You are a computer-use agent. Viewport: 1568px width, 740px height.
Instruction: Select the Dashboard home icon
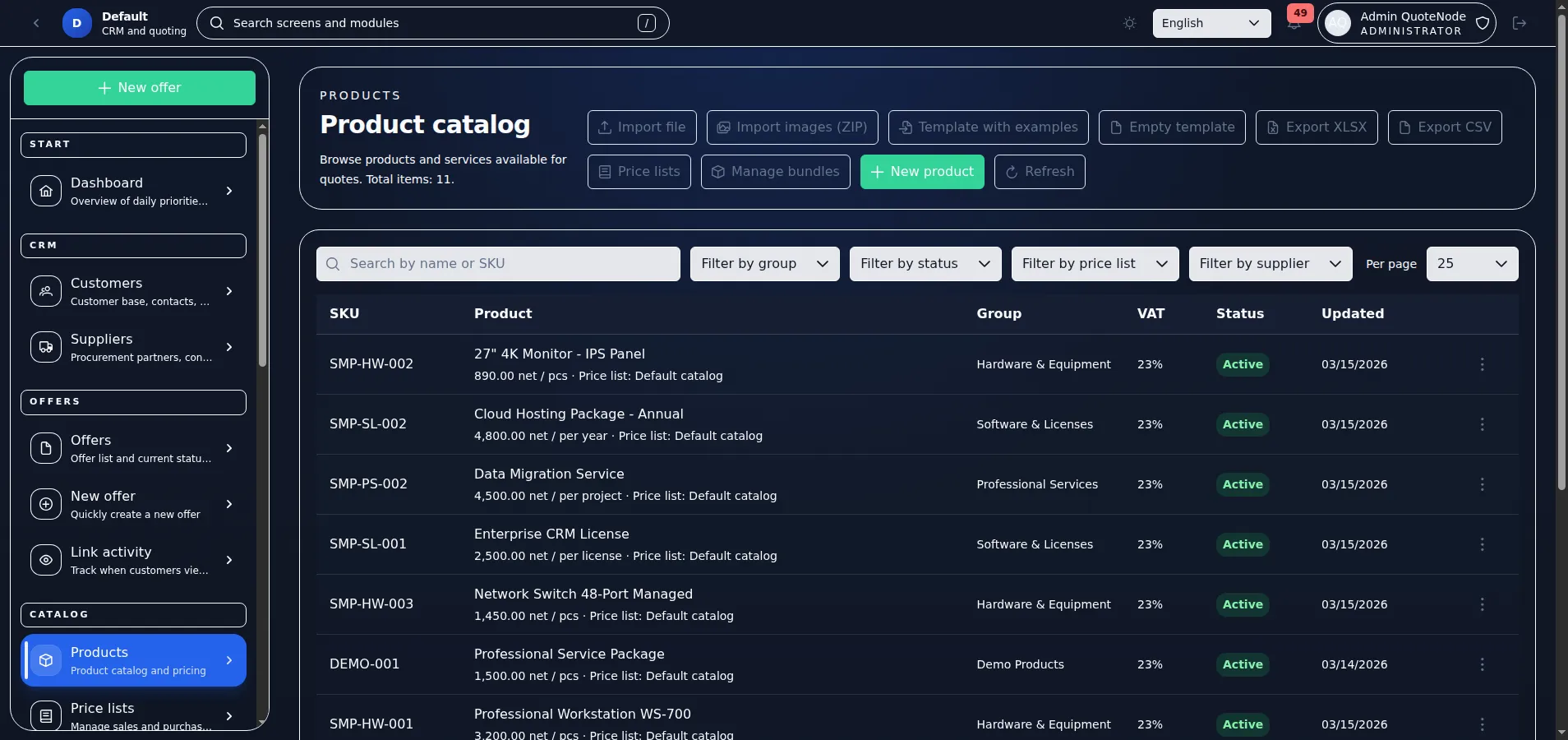[47, 191]
